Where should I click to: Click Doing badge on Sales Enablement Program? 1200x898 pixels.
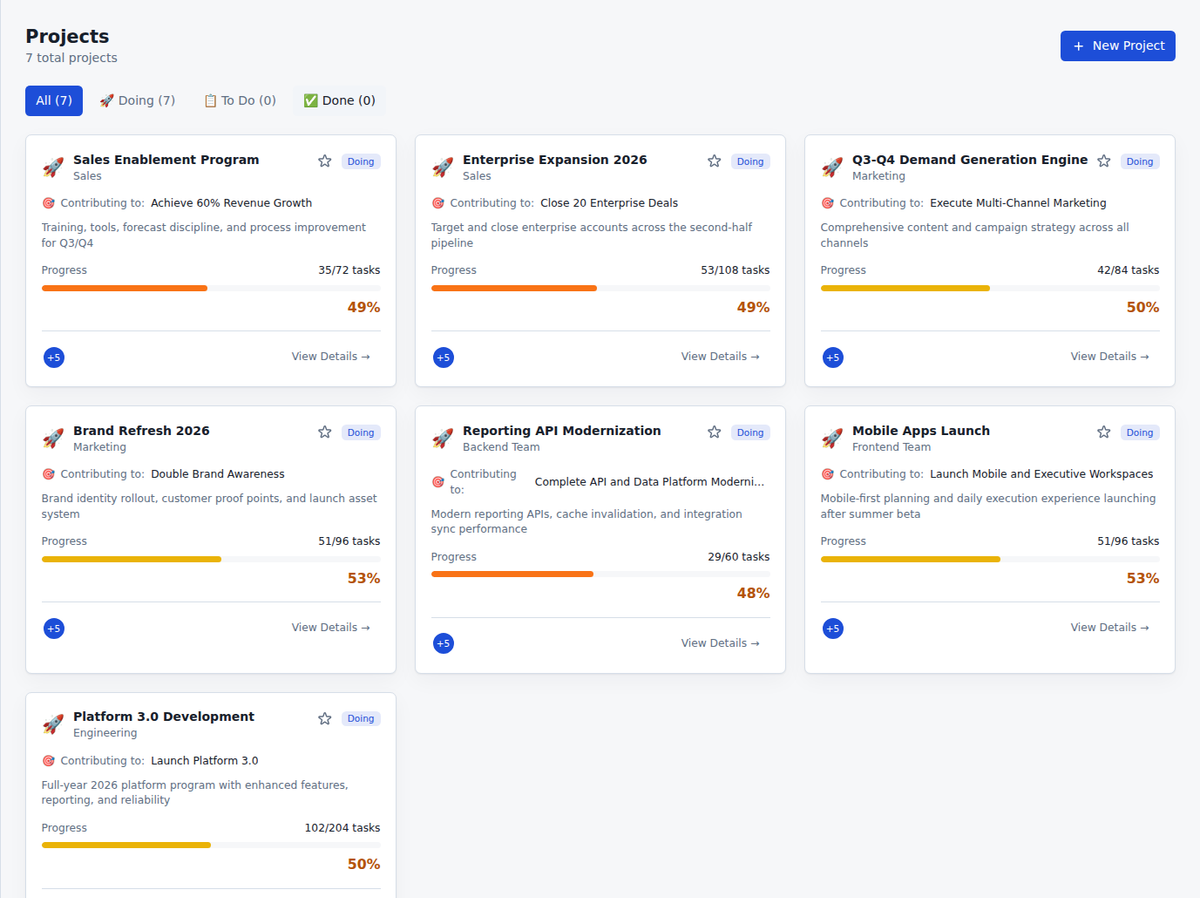(x=361, y=162)
